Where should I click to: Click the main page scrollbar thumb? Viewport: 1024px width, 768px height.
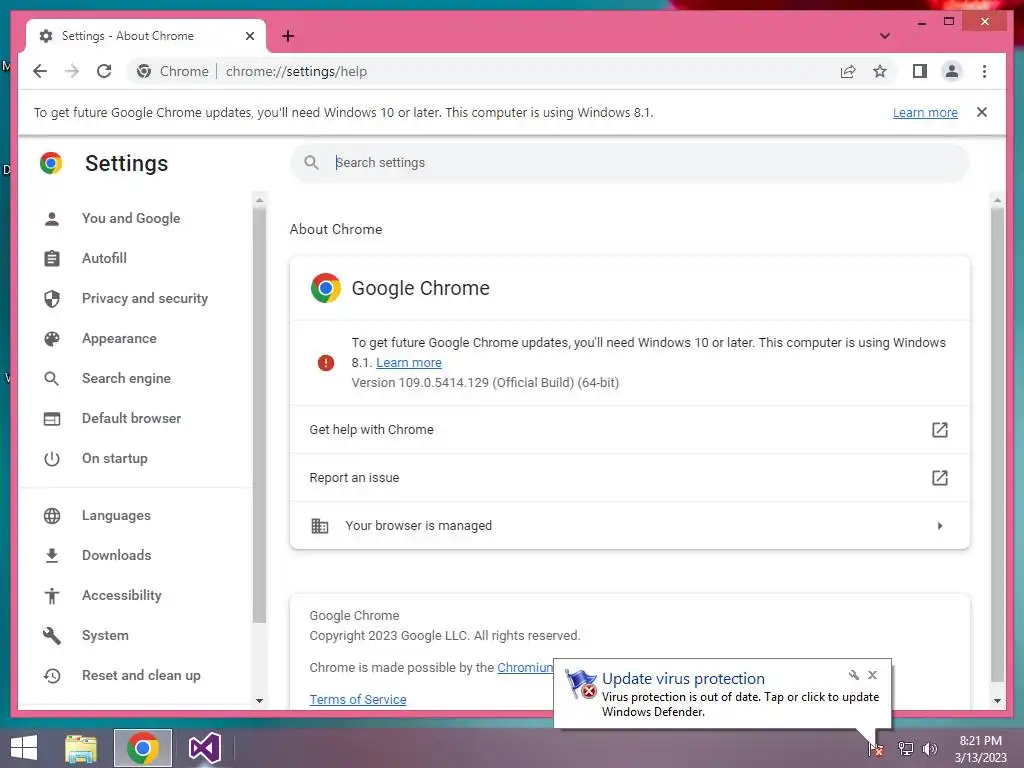997,444
